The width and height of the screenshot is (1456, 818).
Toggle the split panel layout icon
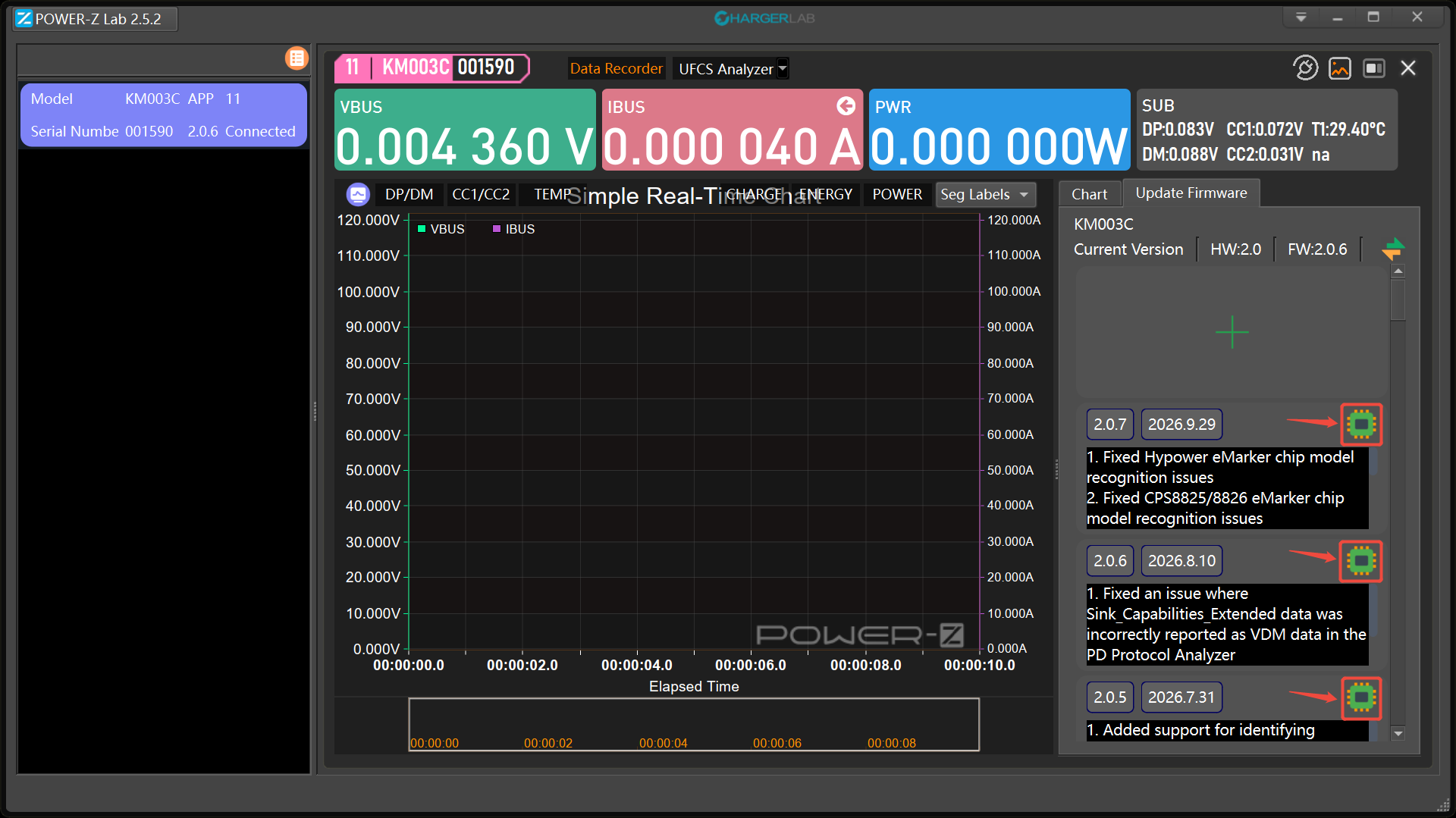1374,68
